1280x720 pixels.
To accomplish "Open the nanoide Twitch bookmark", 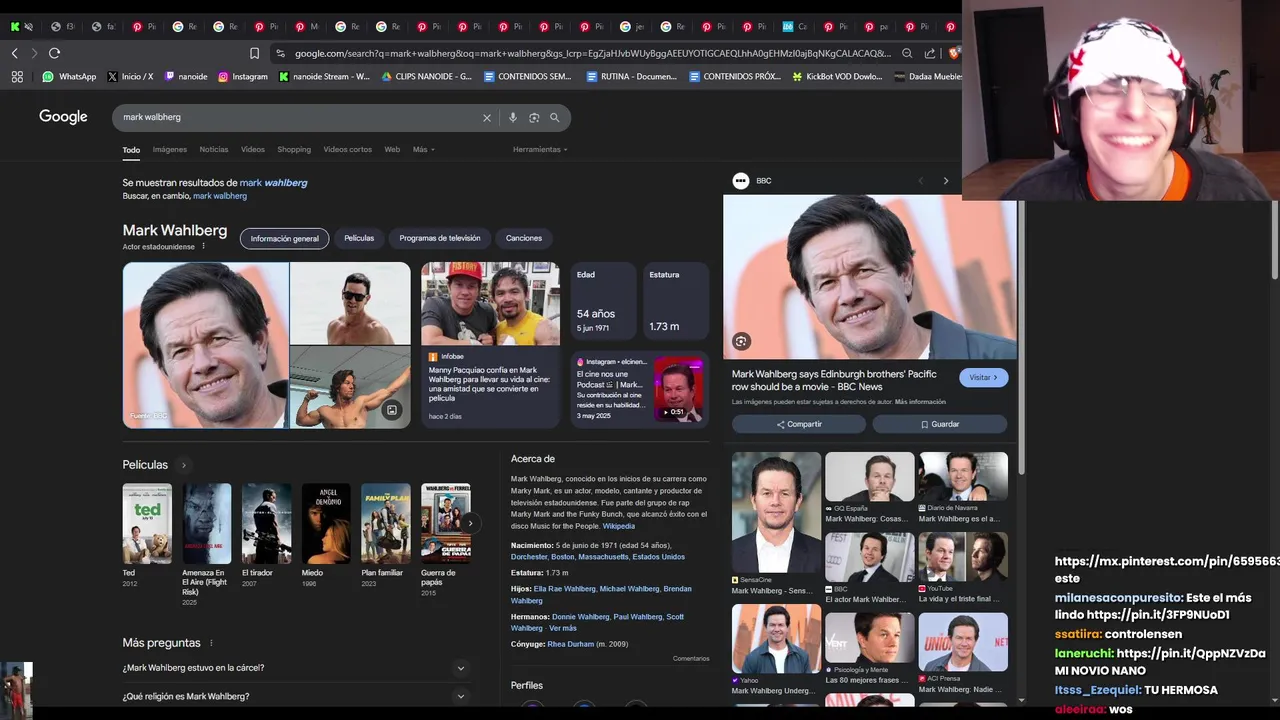I will [x=186, y=76].
